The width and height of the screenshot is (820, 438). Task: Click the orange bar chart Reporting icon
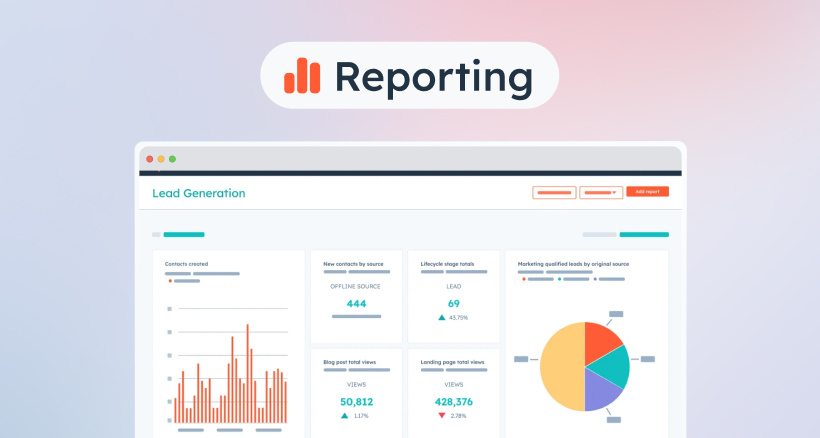303,74
